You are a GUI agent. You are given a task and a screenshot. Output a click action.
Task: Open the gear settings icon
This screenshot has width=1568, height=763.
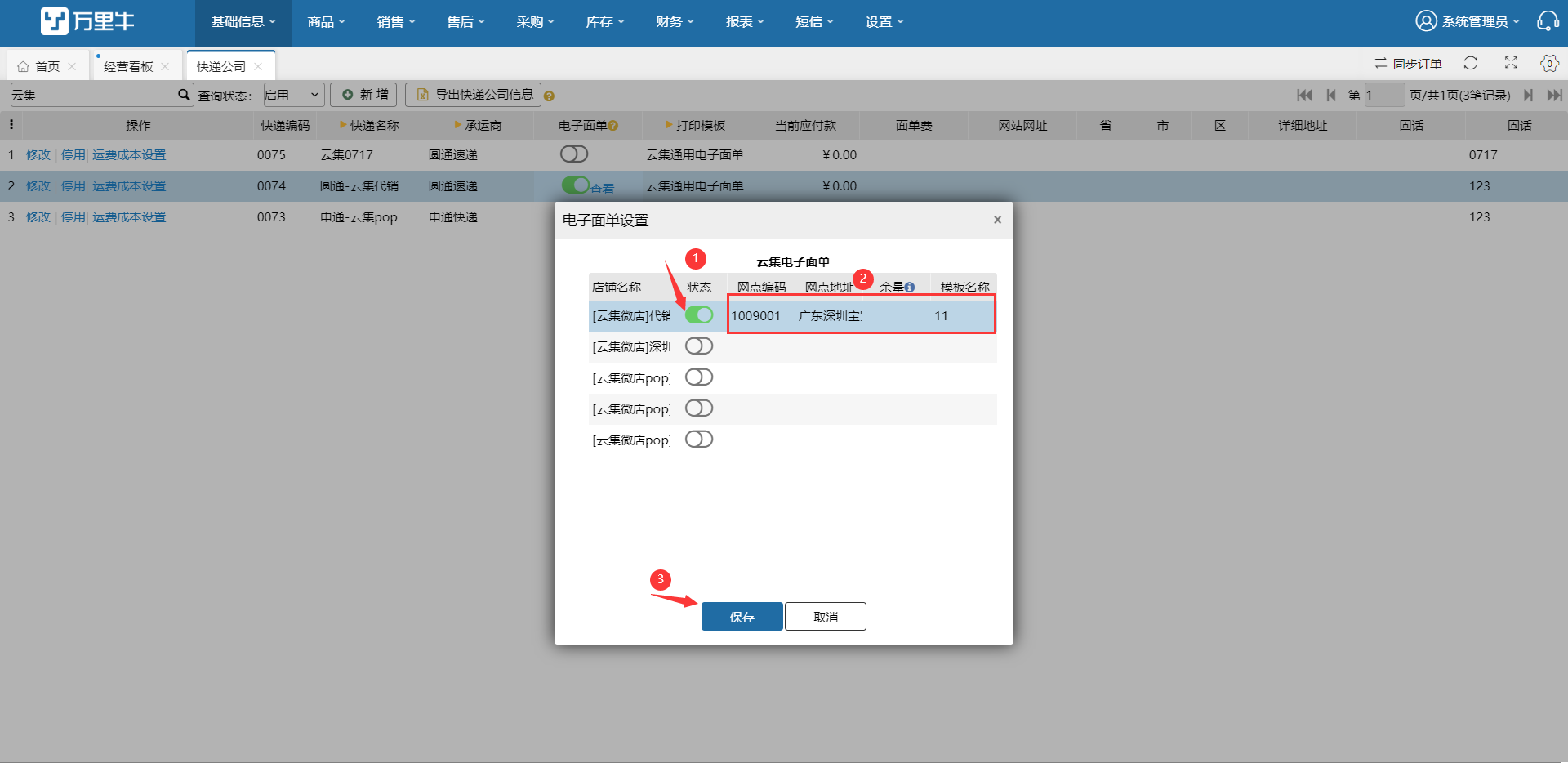click(1549, 63)
